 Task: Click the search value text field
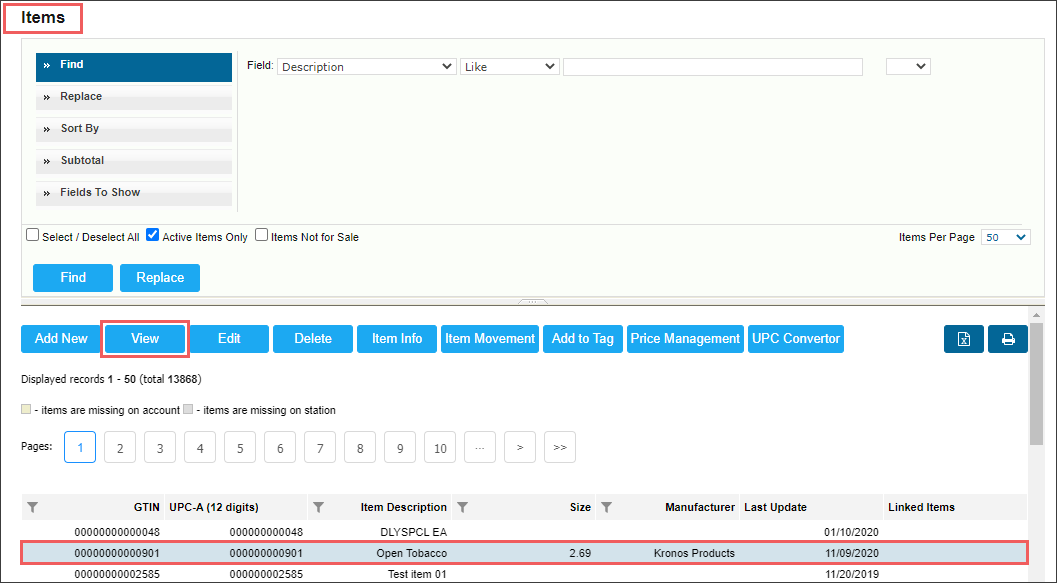click(712, 67)
